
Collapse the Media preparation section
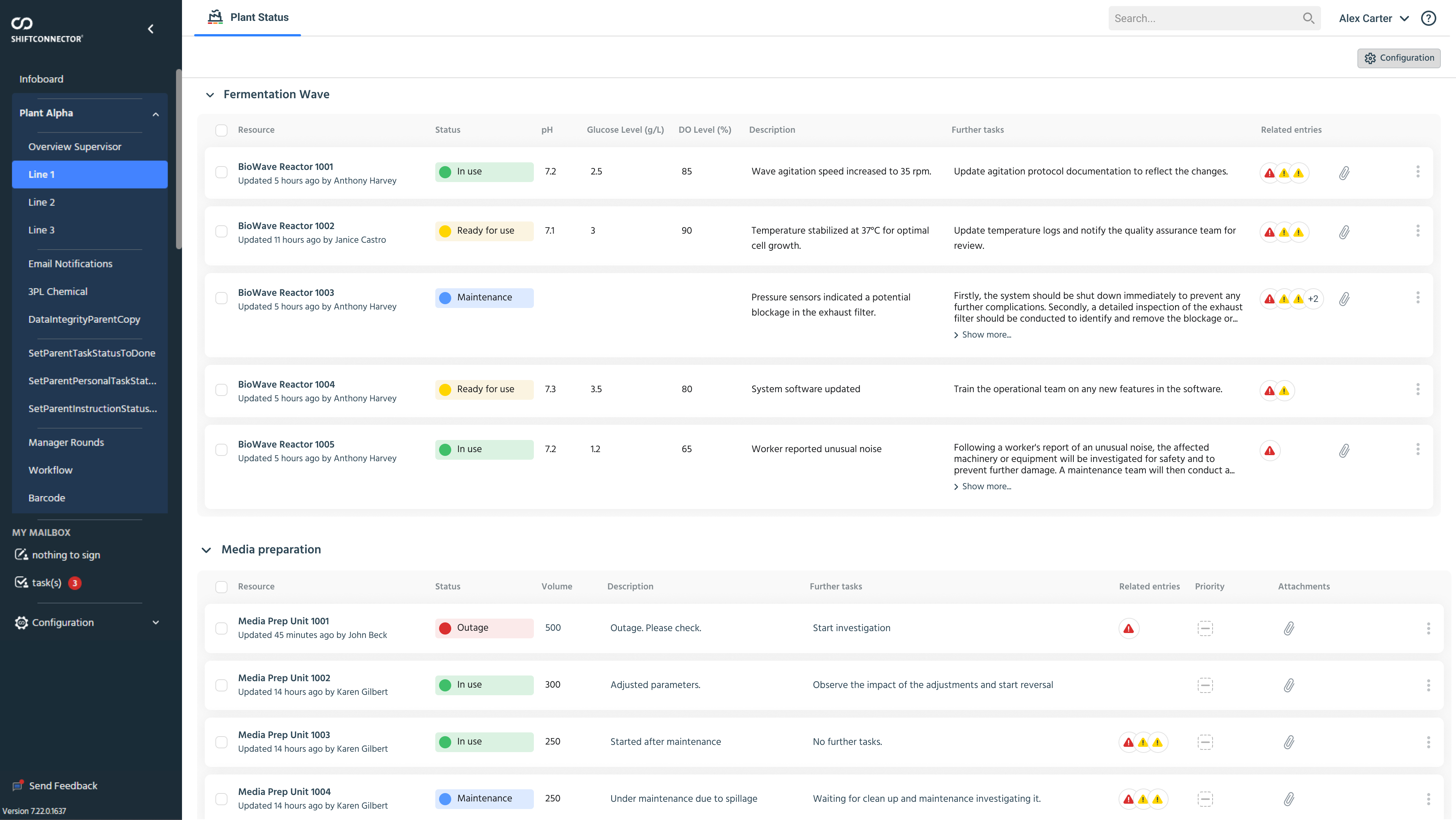click(206, 550)
